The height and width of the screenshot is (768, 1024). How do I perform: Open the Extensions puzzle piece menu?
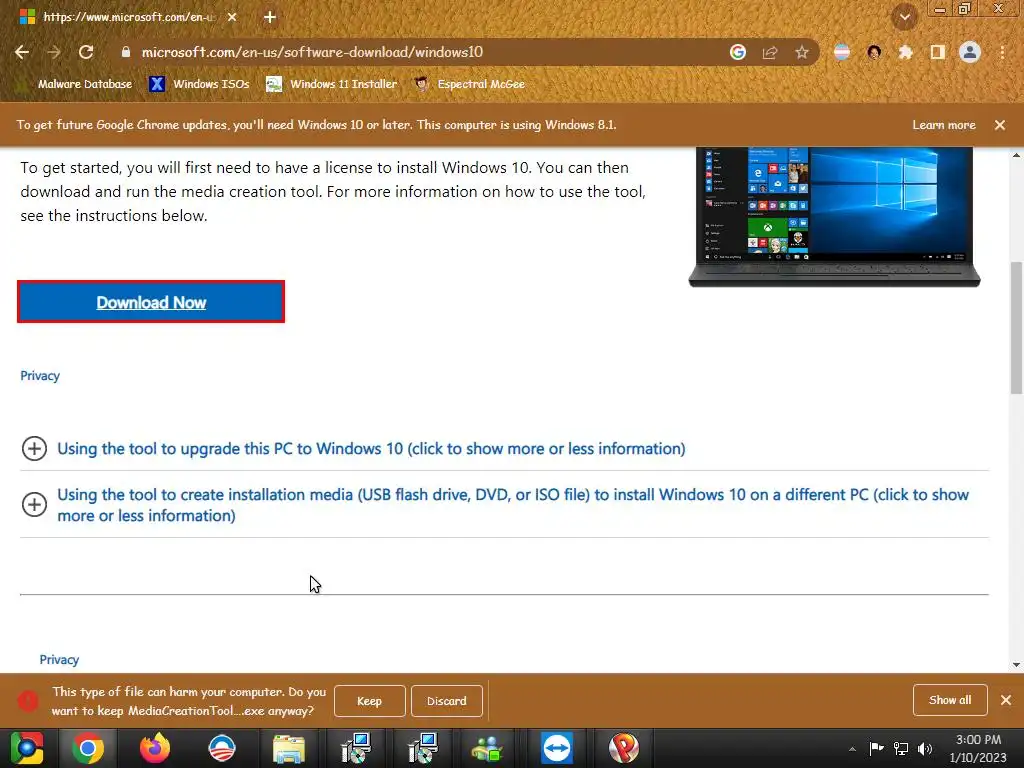906,52
